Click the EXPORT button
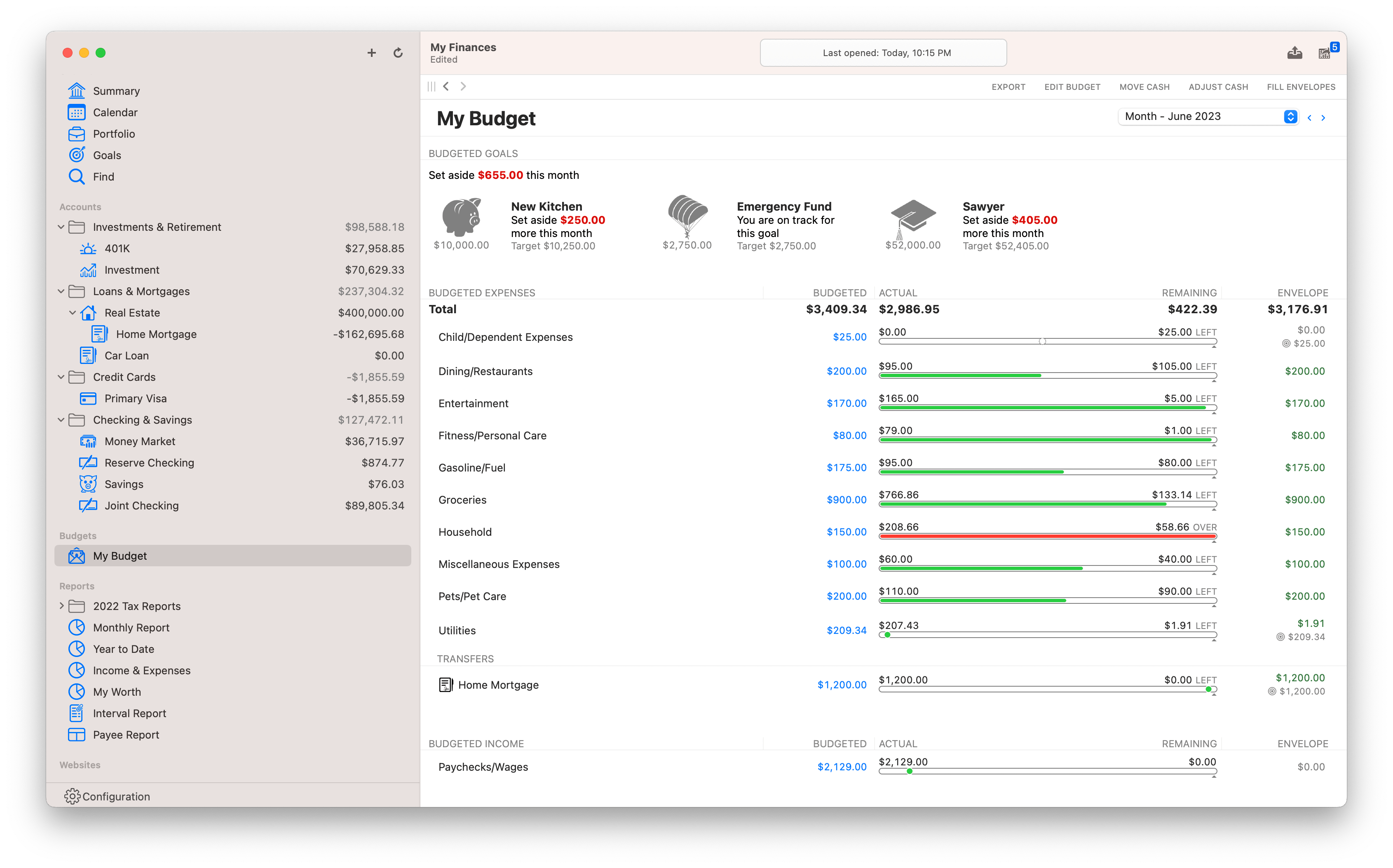 coord(1009,87)
